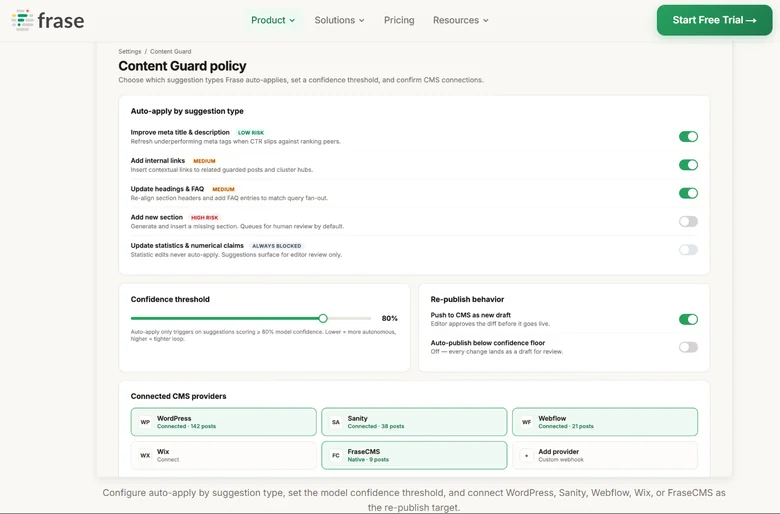Viewport: 780px width, 514px height.
Task: Click the confidence threshold slider track
Action: click(x=251, y=318)
